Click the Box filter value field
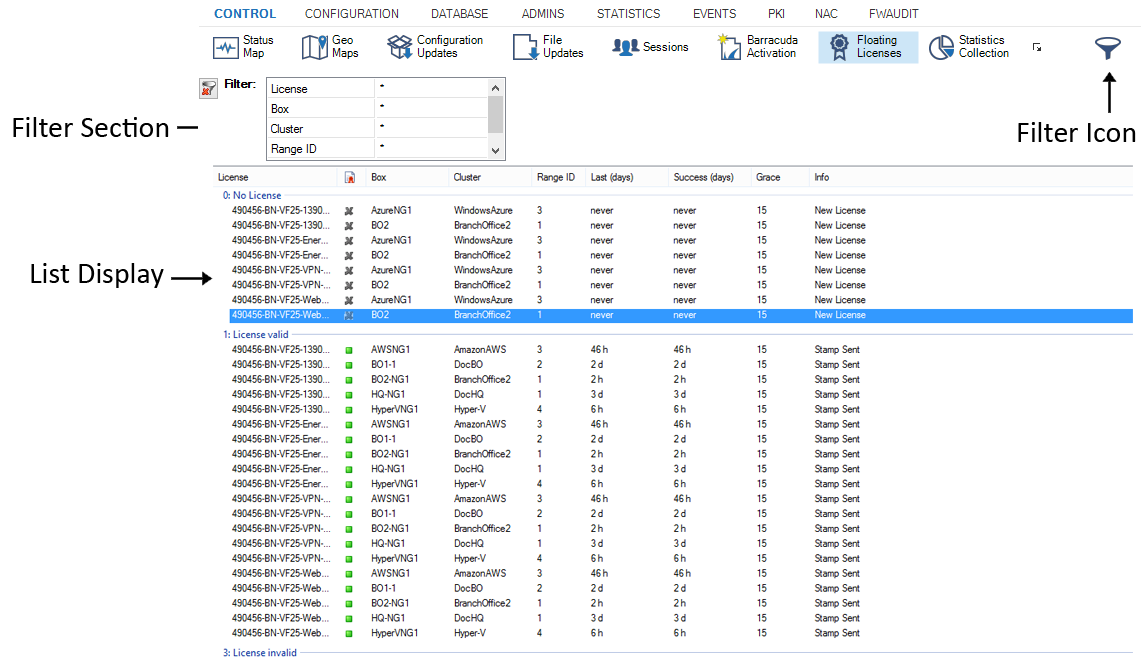 click(x=432, y=108)
